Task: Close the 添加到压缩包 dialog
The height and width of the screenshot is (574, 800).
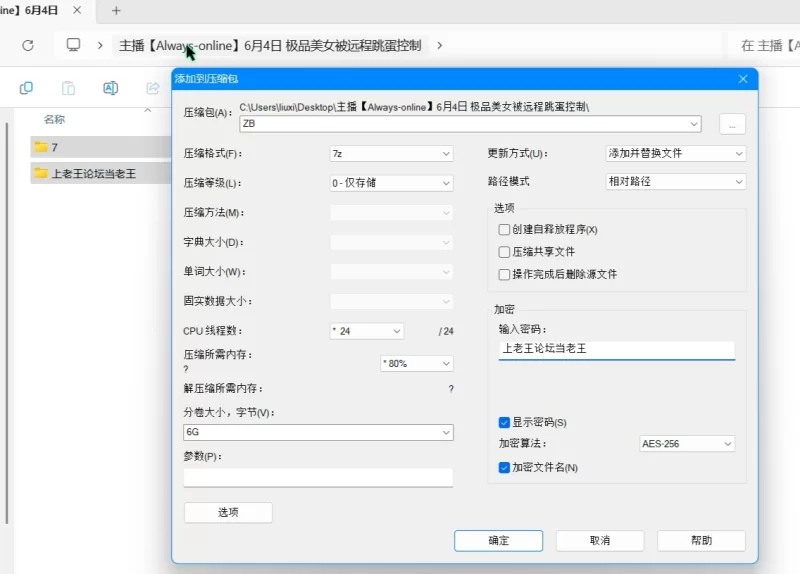Action: pos(743,79)
